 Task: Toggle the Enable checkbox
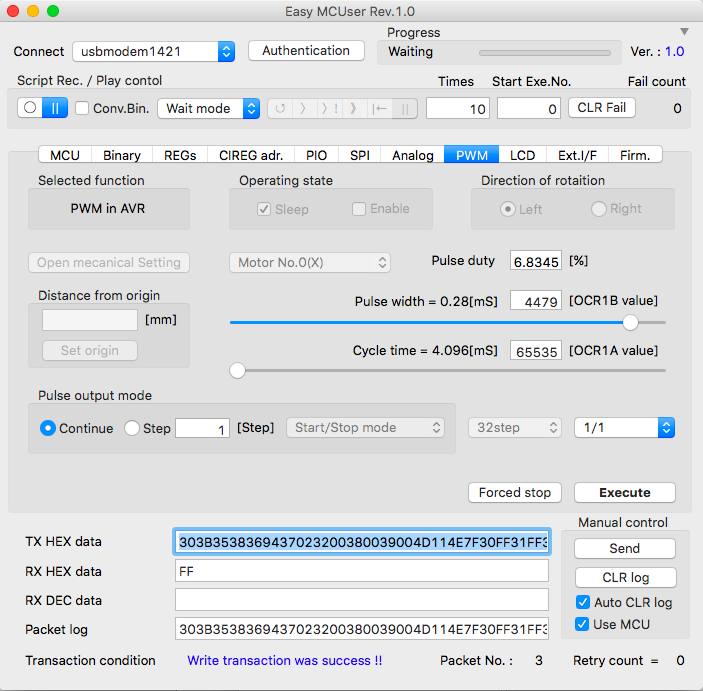tap(359, 209)
